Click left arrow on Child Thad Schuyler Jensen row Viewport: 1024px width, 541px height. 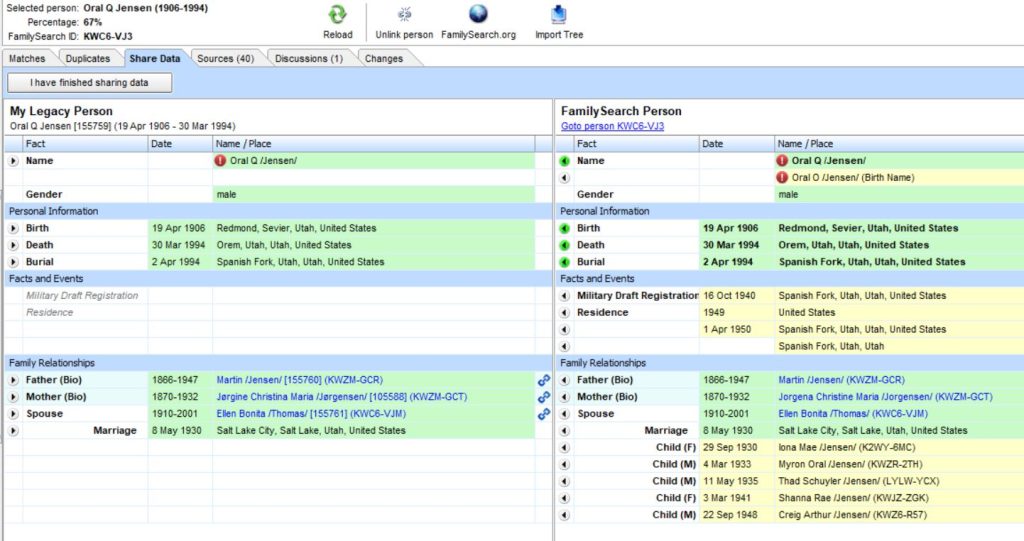point(565,482)
